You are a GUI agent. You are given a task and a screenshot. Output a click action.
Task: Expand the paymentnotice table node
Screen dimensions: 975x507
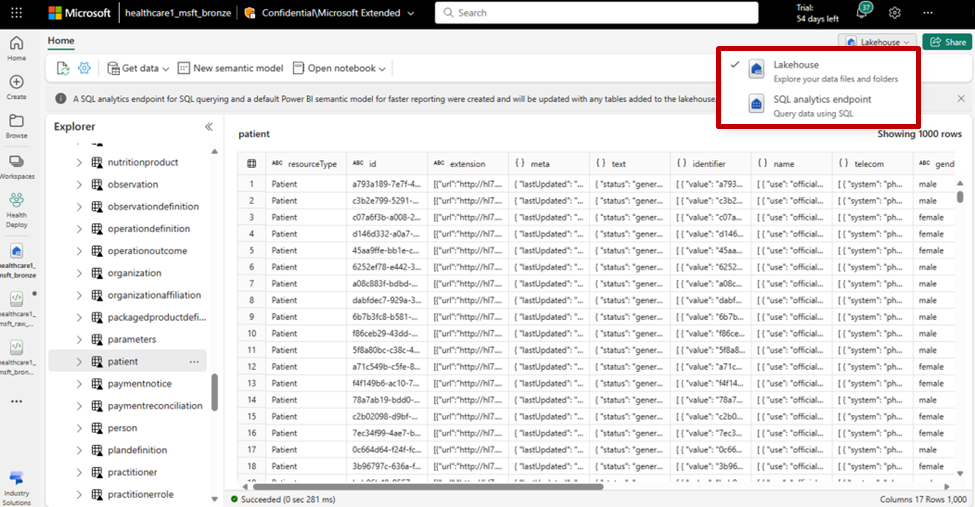tap(79, 384)
